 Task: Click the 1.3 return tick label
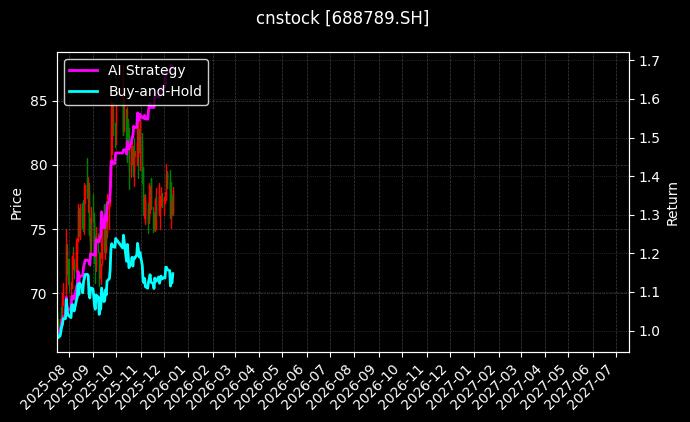tap(649, 215)
